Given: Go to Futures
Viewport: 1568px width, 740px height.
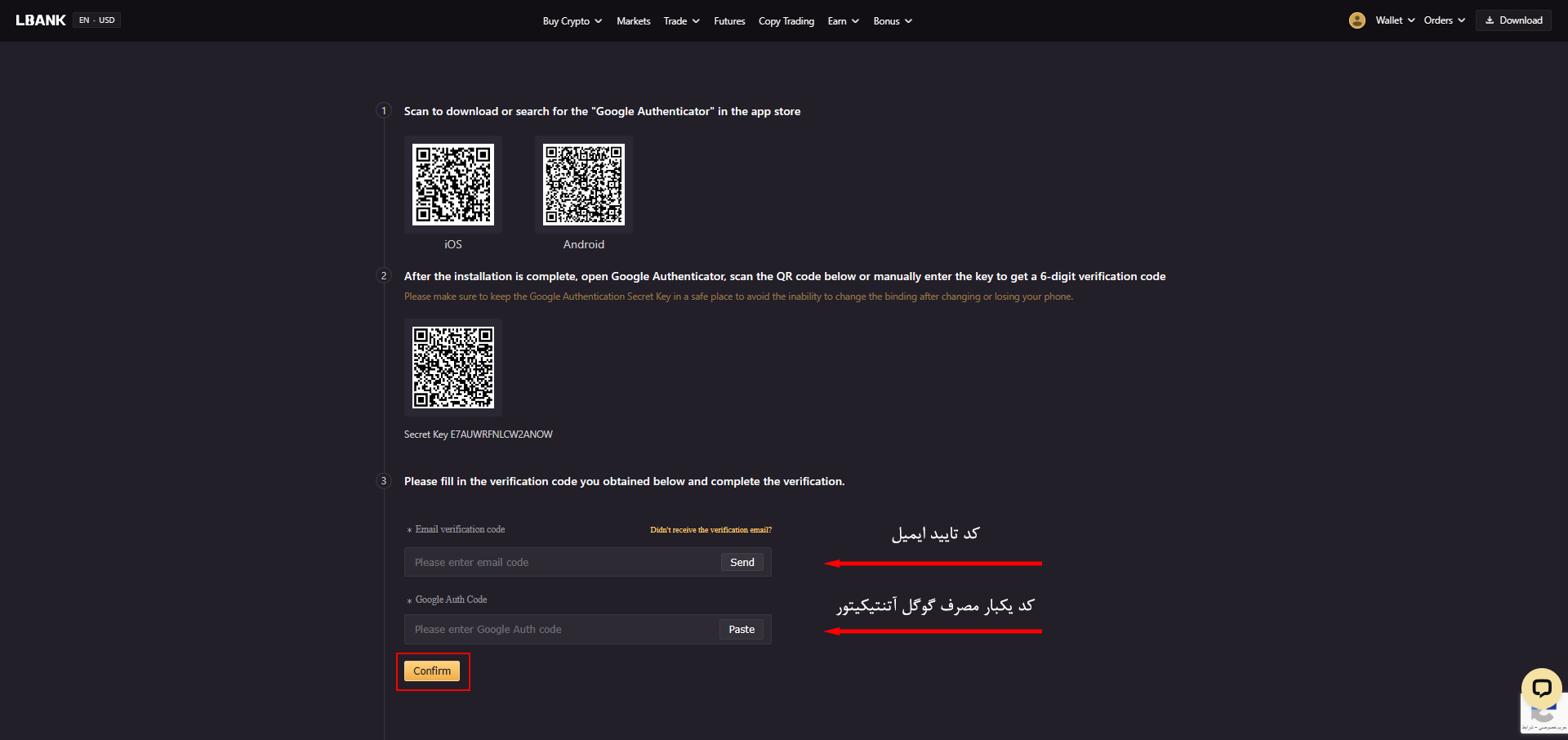Looking at the screenshot, I should pyautogui.click(x=729, y=21).
